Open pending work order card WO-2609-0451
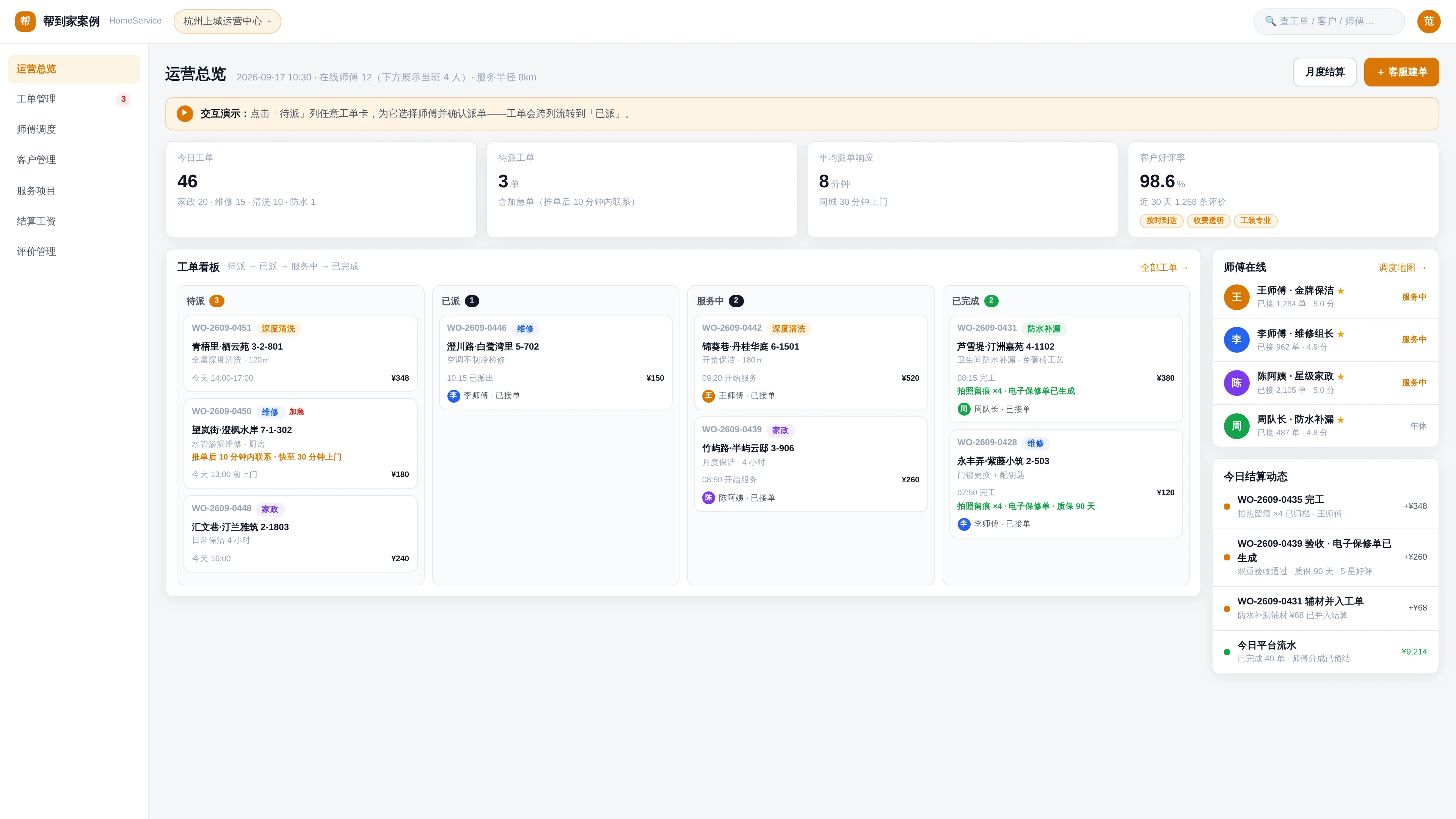 pos(300,353)
